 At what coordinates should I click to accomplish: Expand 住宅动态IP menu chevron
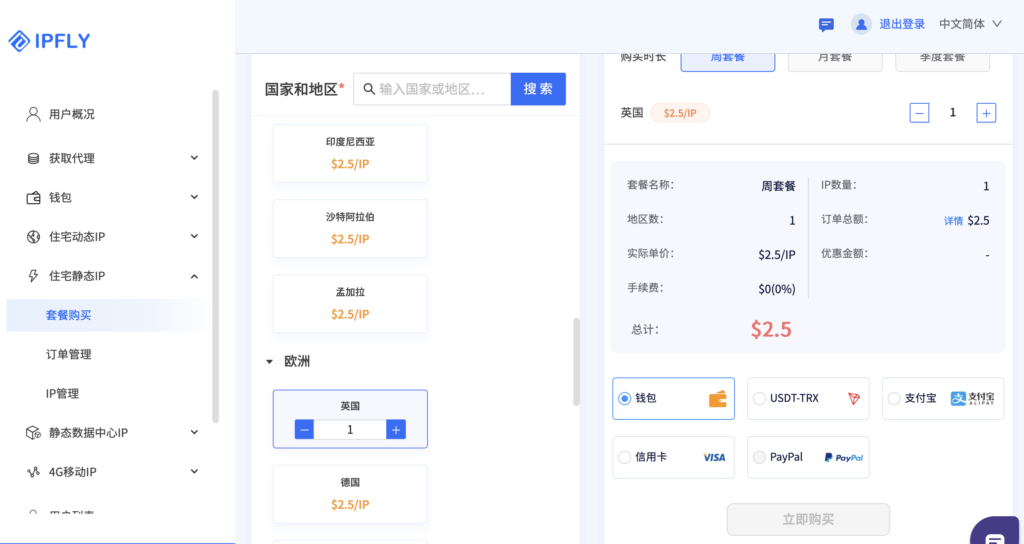(x=195, y=236)
